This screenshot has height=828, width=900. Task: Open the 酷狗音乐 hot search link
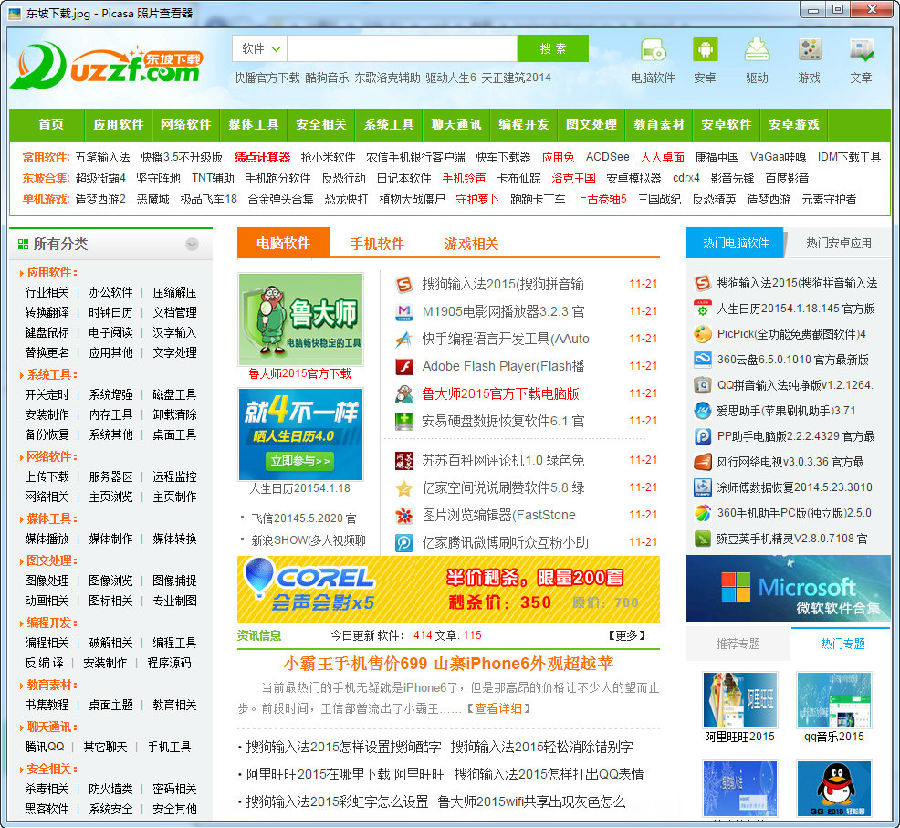click(327, 77)
